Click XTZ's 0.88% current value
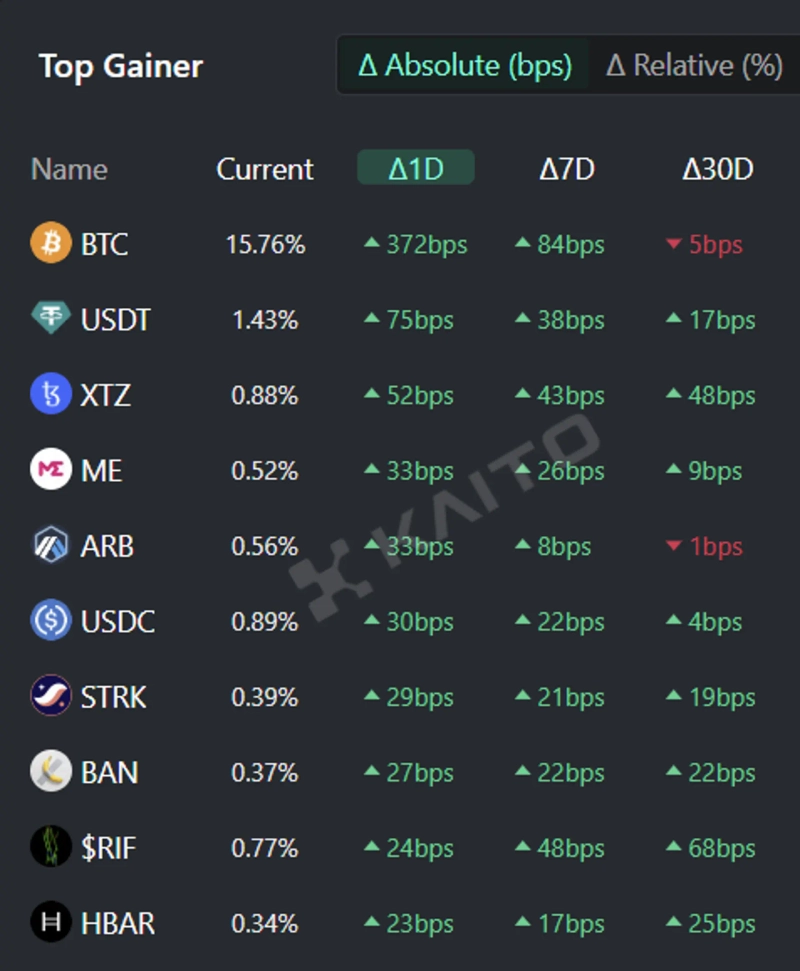 [265, 395]
